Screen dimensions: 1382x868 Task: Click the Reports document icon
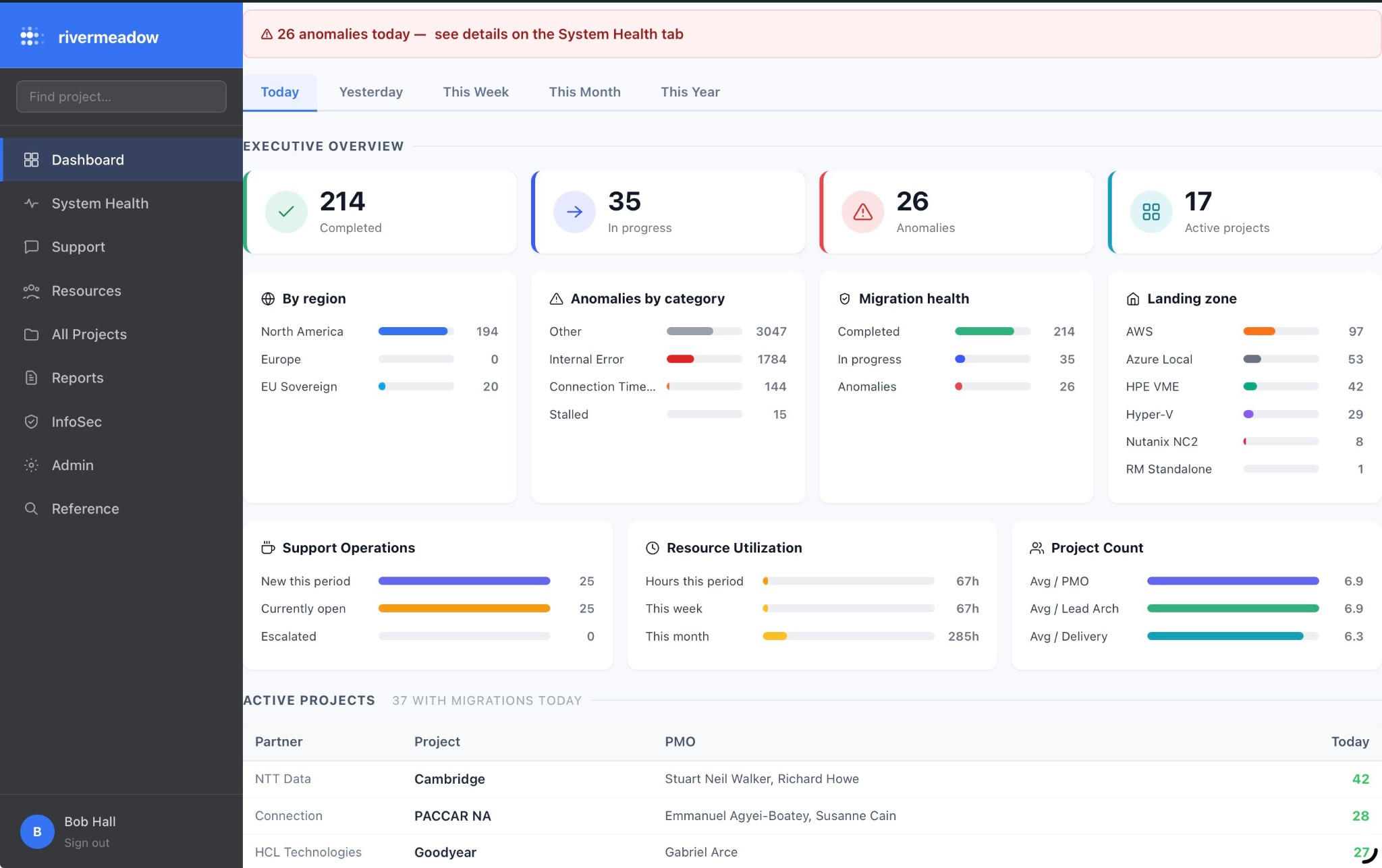pyautogui.click(x=31, y=378)
